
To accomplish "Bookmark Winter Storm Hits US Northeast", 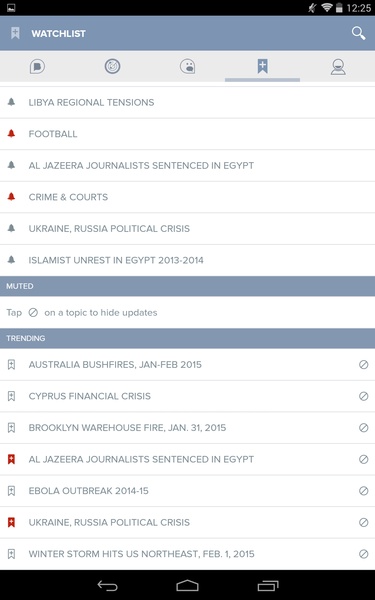I will point(11,554).
